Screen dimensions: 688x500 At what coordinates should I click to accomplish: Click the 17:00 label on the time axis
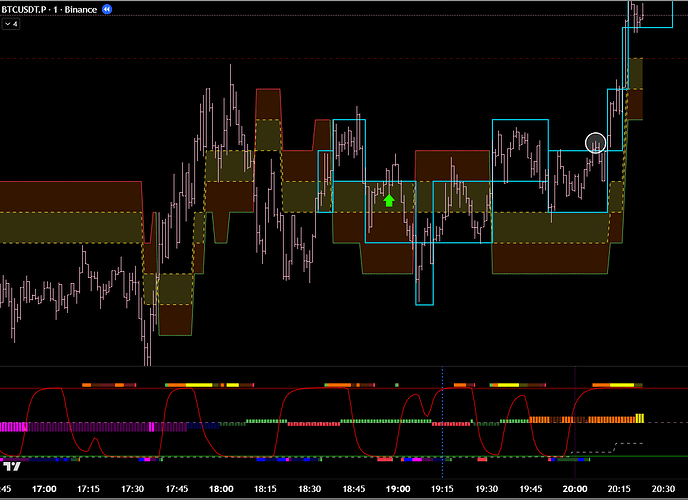pos(44,490)
